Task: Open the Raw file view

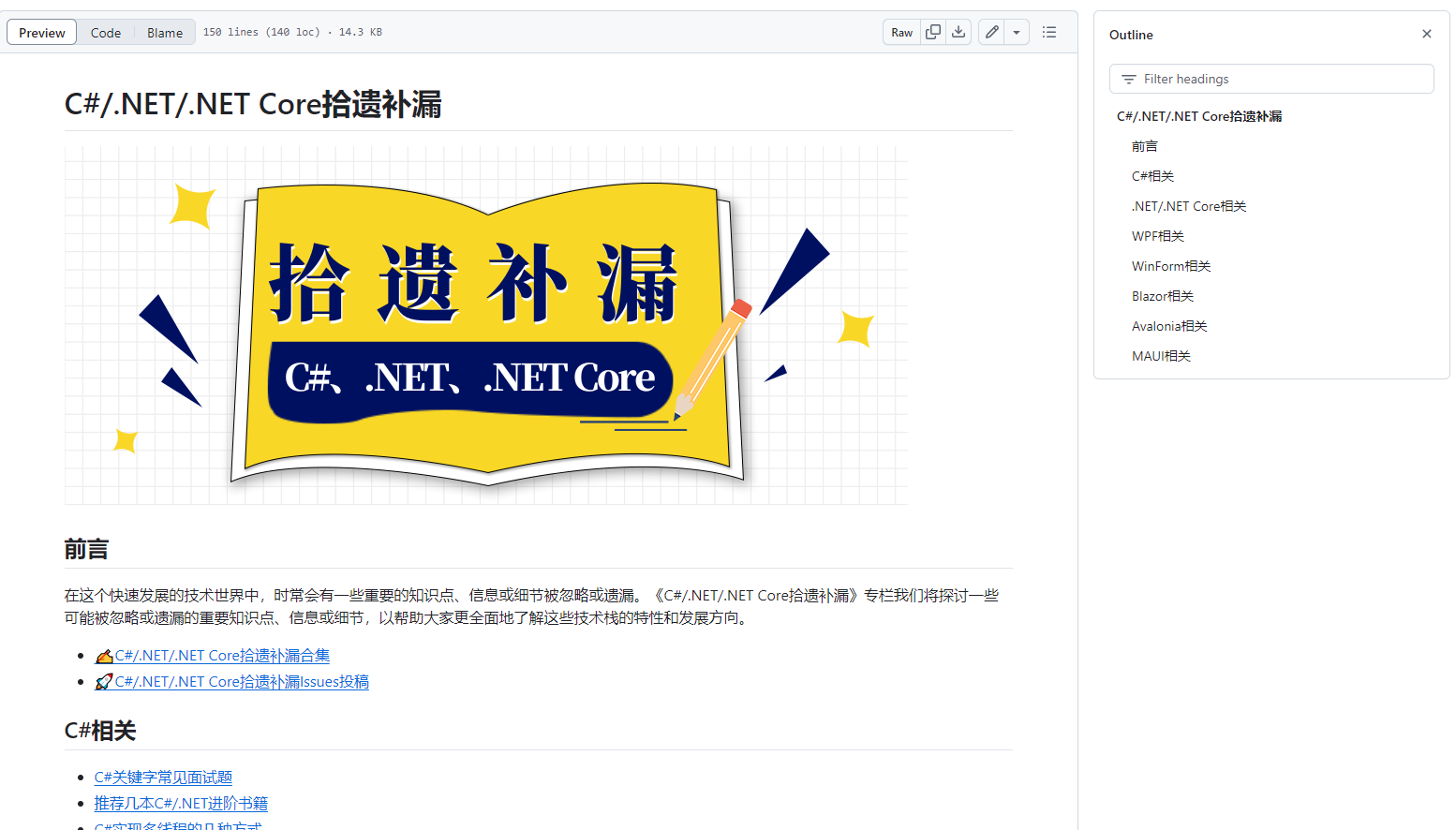Action: (901, 33)
